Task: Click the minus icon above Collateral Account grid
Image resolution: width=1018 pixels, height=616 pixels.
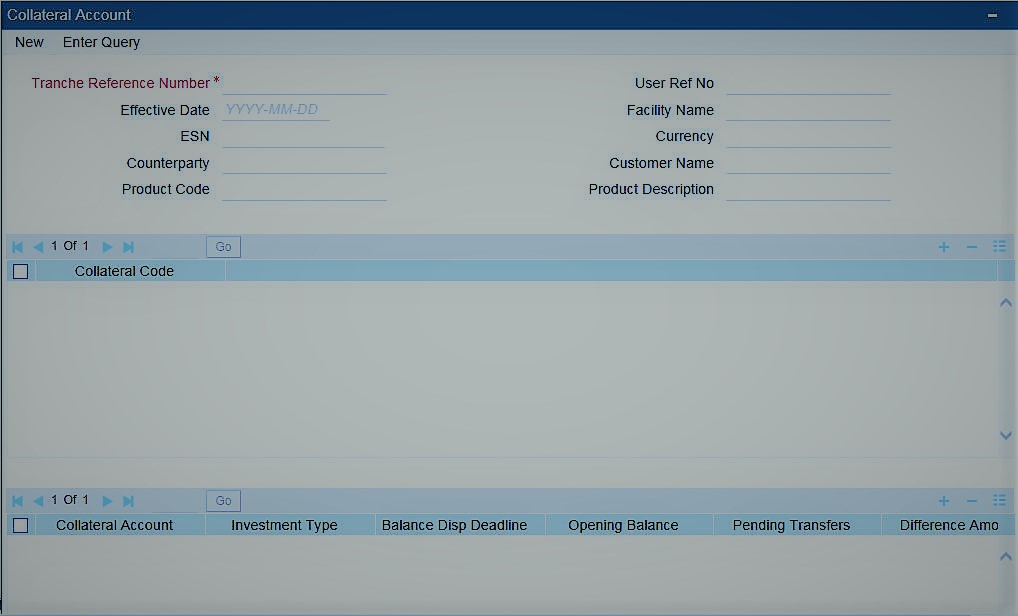Action: pos(970,500)
